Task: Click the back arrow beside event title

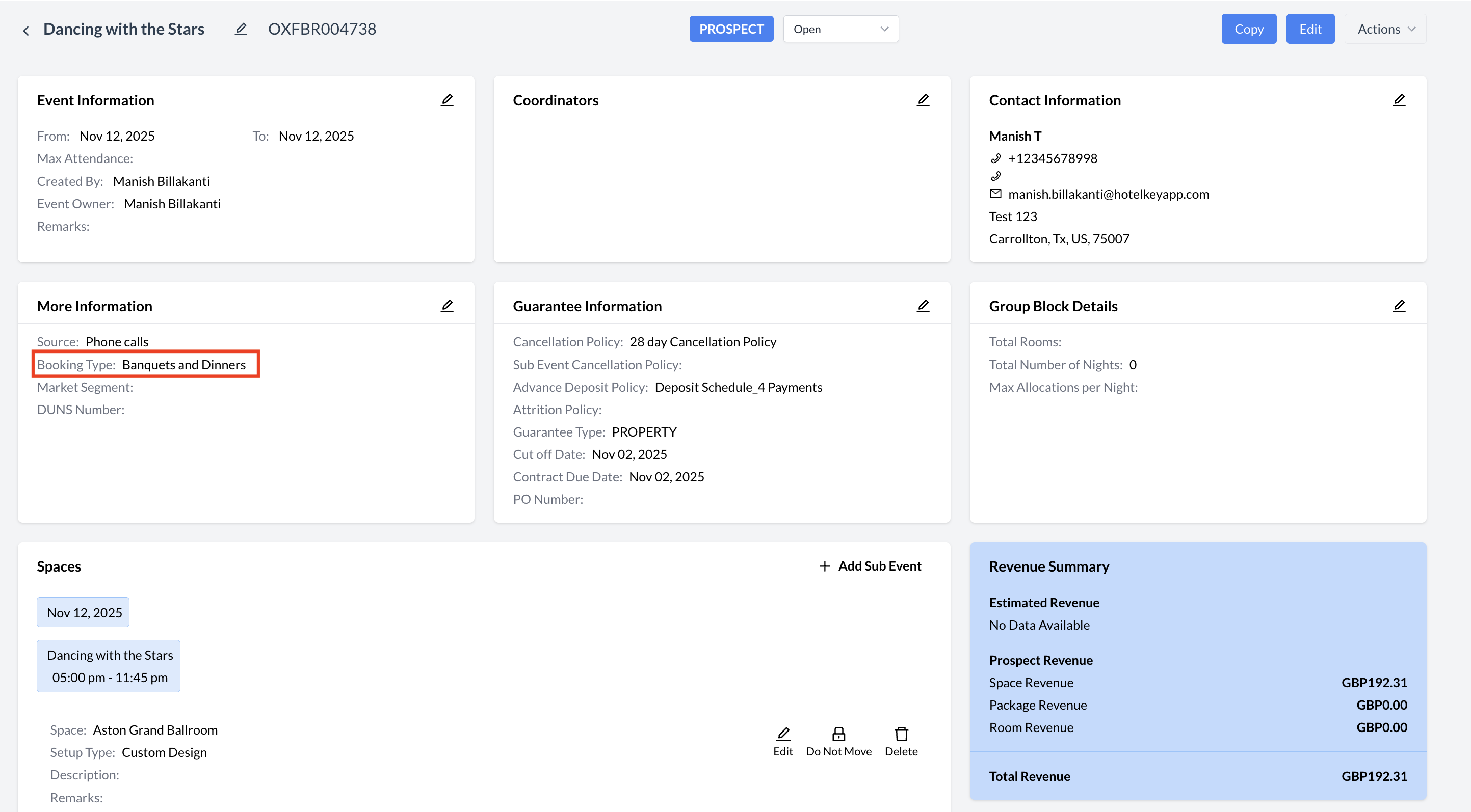Action: [25, 30]
